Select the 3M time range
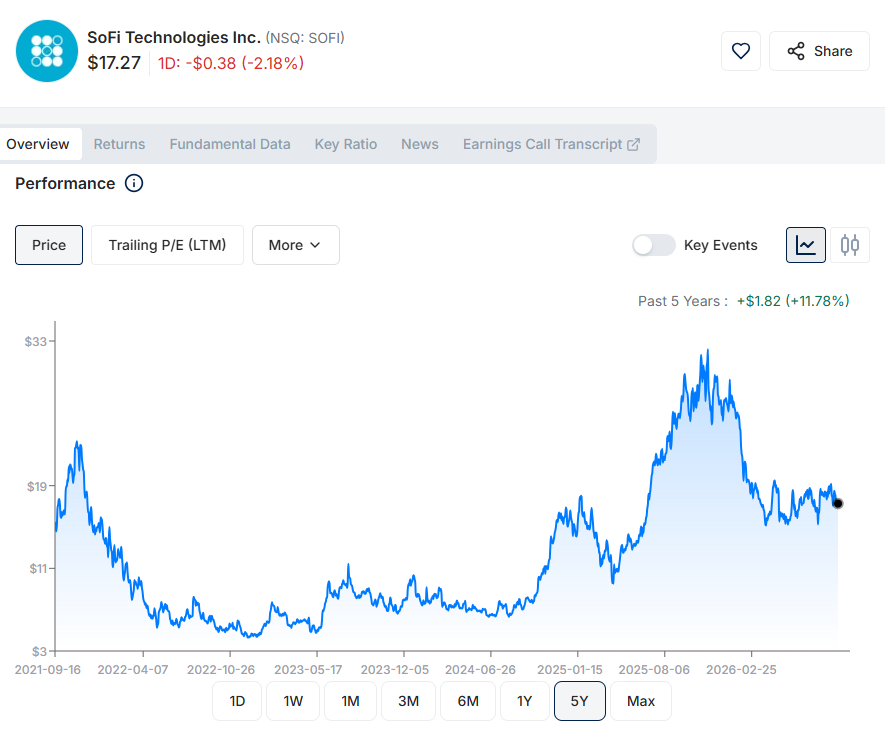 [x=408, y=701]
